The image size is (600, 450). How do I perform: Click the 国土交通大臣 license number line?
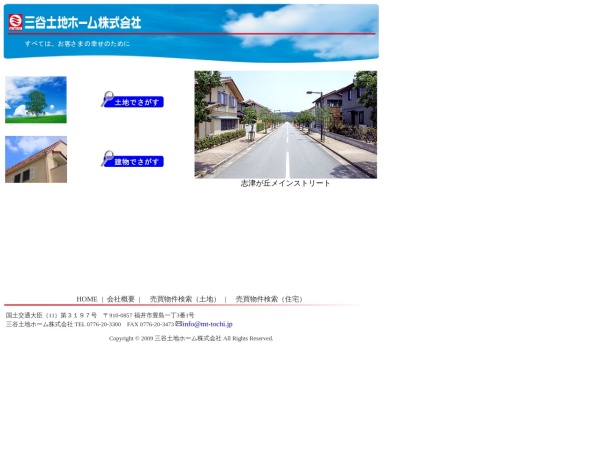(x=52, y=315)
